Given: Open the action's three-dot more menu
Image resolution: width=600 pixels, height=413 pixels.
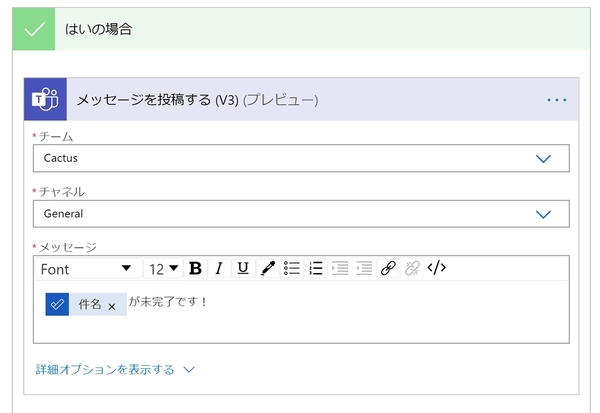Looking at the screenshot, I should pos(557,100).
